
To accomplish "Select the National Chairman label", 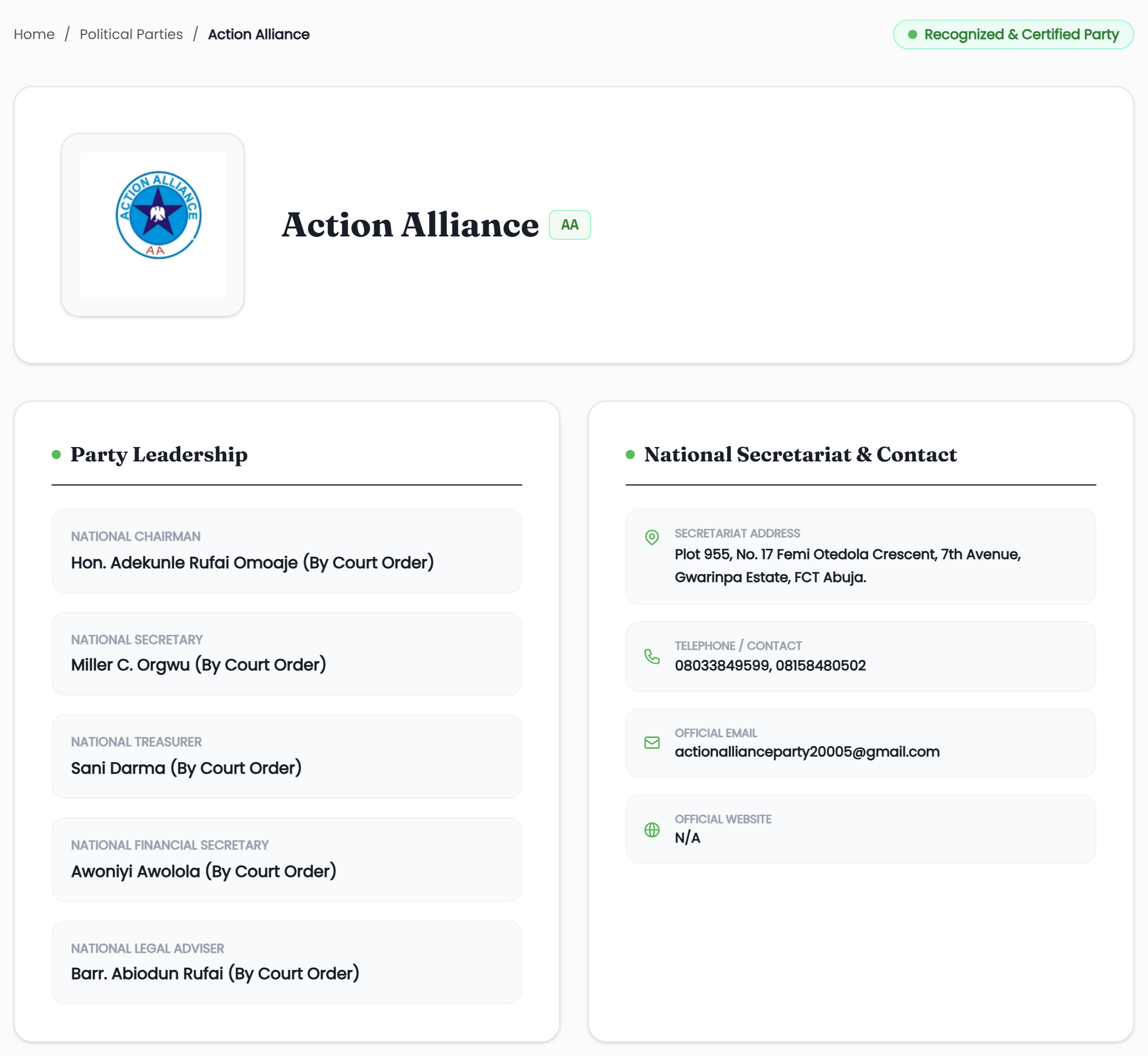I will coord(135,537).
